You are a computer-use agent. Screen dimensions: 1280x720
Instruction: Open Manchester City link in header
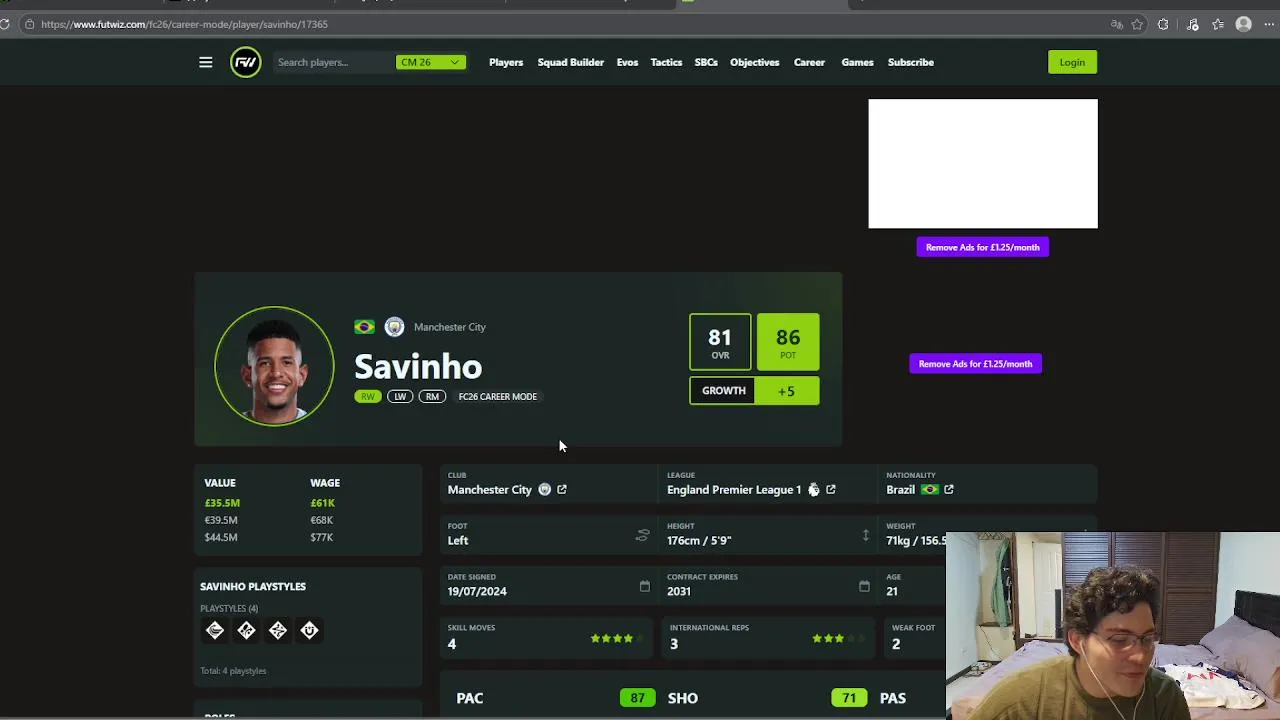449,327
